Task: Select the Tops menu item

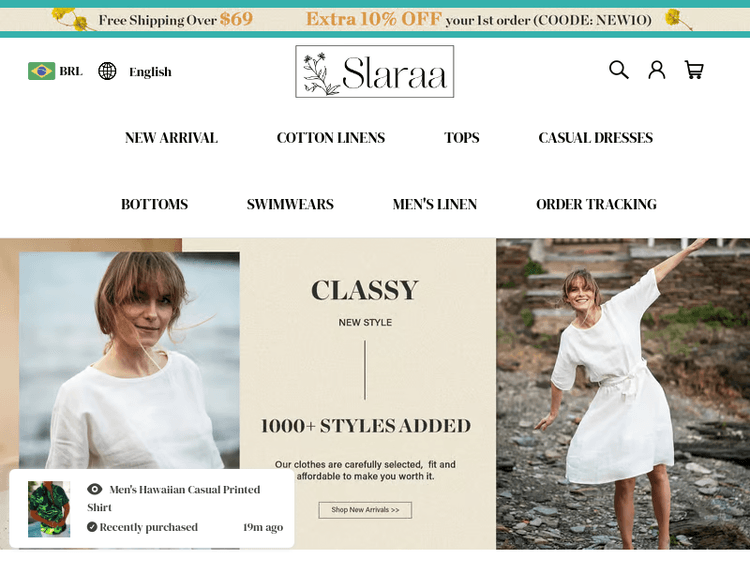Action: 462,138
